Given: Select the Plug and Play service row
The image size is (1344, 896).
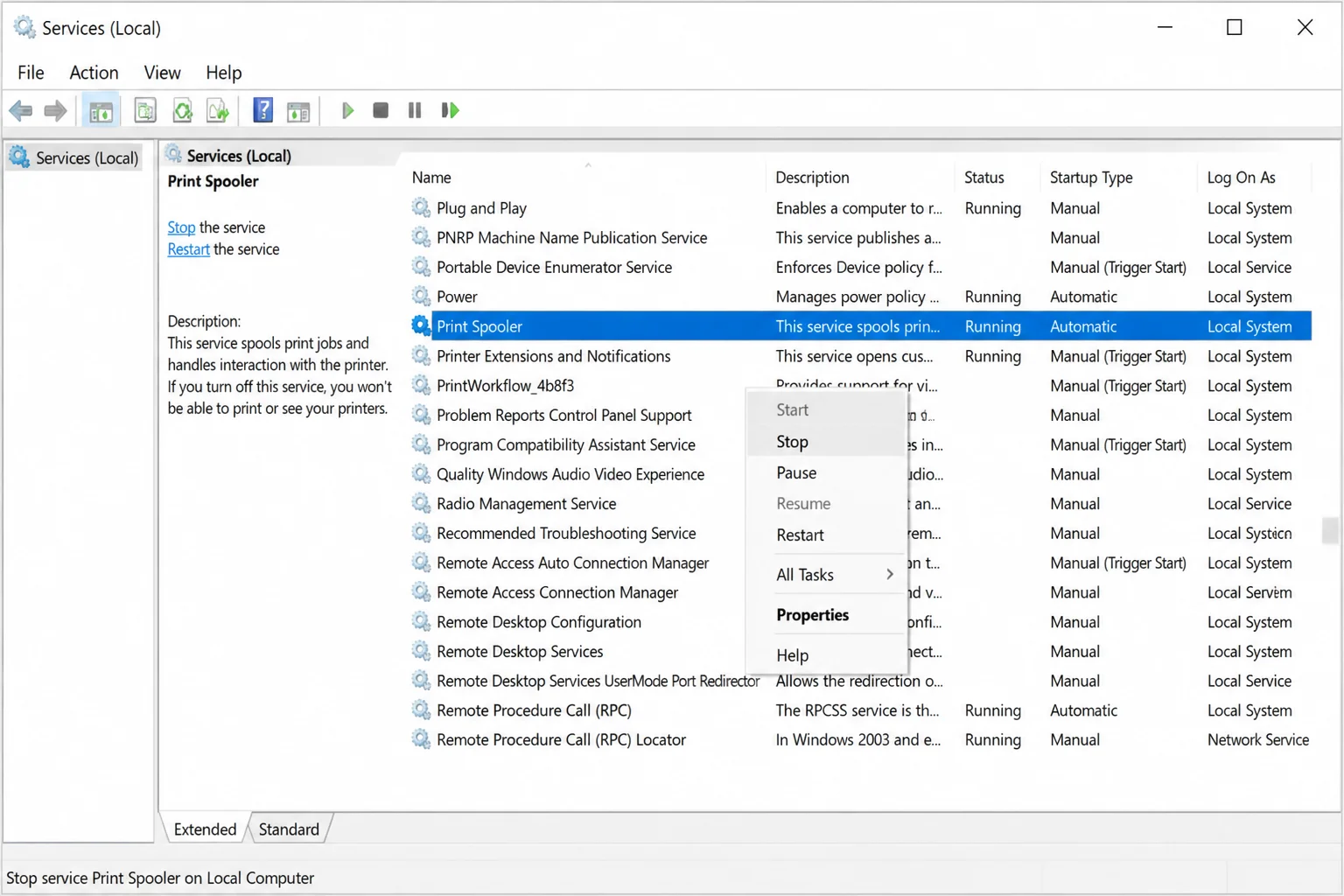Looking at the screenshot, I should click(860, 208).
